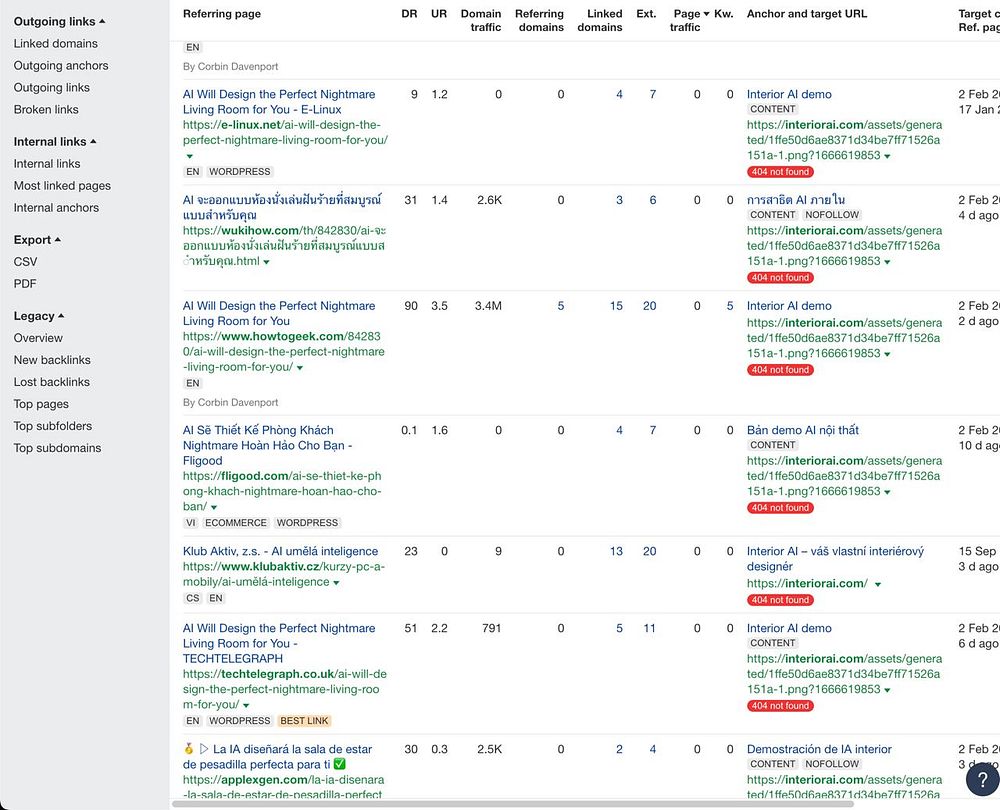Export the report as CSV
The image size is (1000, 810).
point(25,262)
